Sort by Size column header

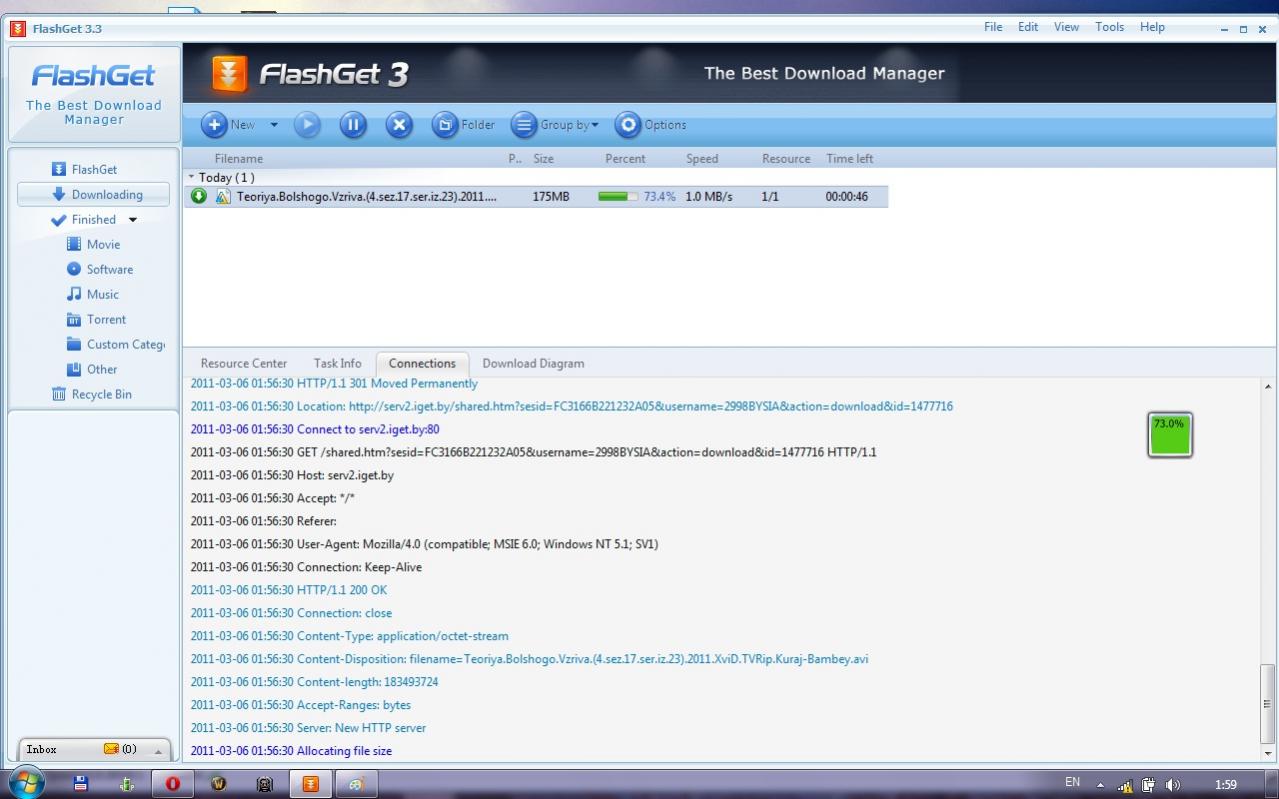[544, 159]
